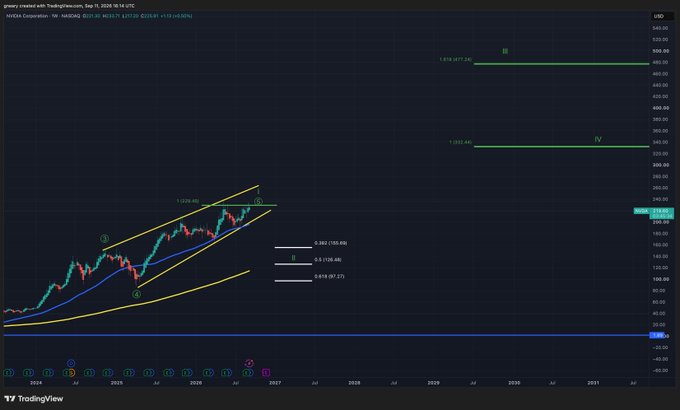680x410 pixels.
Task: Select the blue circle event marker above Jul 2024
Action: tap(71, 363)
